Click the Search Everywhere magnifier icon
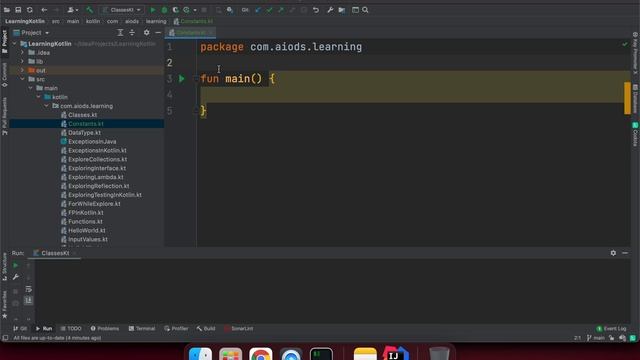This screenshot has width=640, height=360. 365,10
